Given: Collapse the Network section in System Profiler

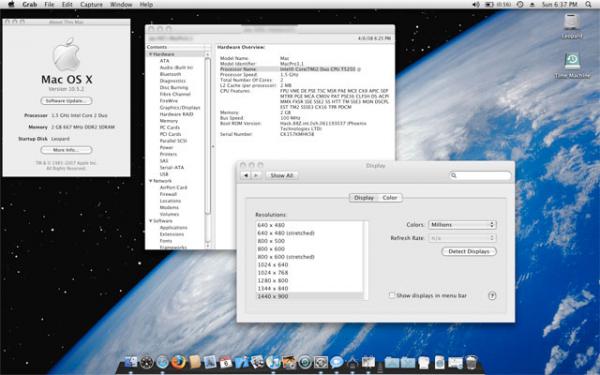Looking at the screenshot, I should pos(151,181).
